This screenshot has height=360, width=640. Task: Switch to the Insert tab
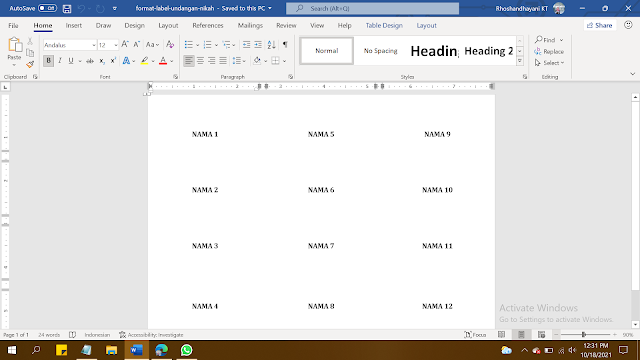[x=73, y=25]
